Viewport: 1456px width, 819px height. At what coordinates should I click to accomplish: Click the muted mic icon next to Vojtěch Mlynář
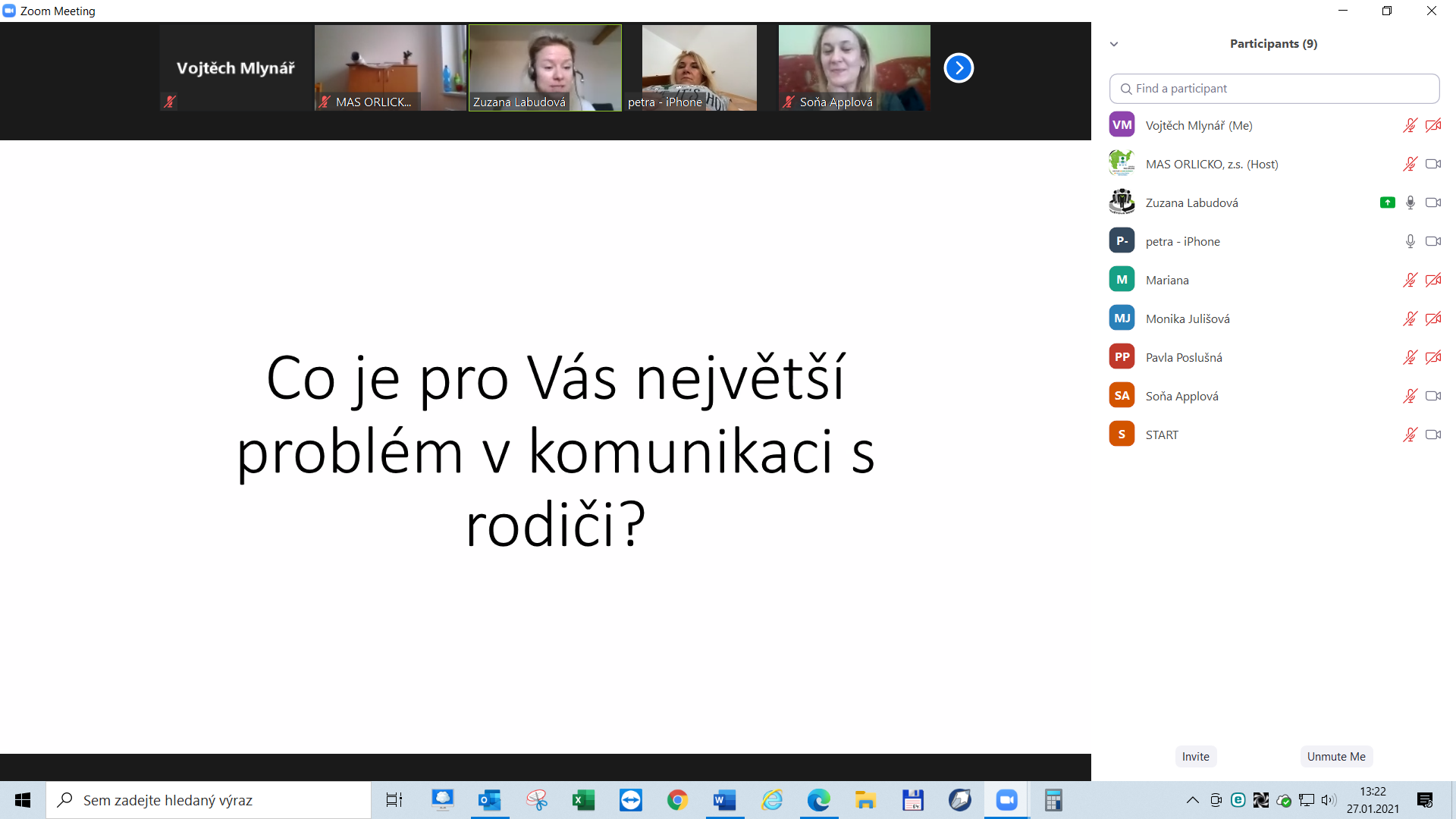[x=1410, y=125]
